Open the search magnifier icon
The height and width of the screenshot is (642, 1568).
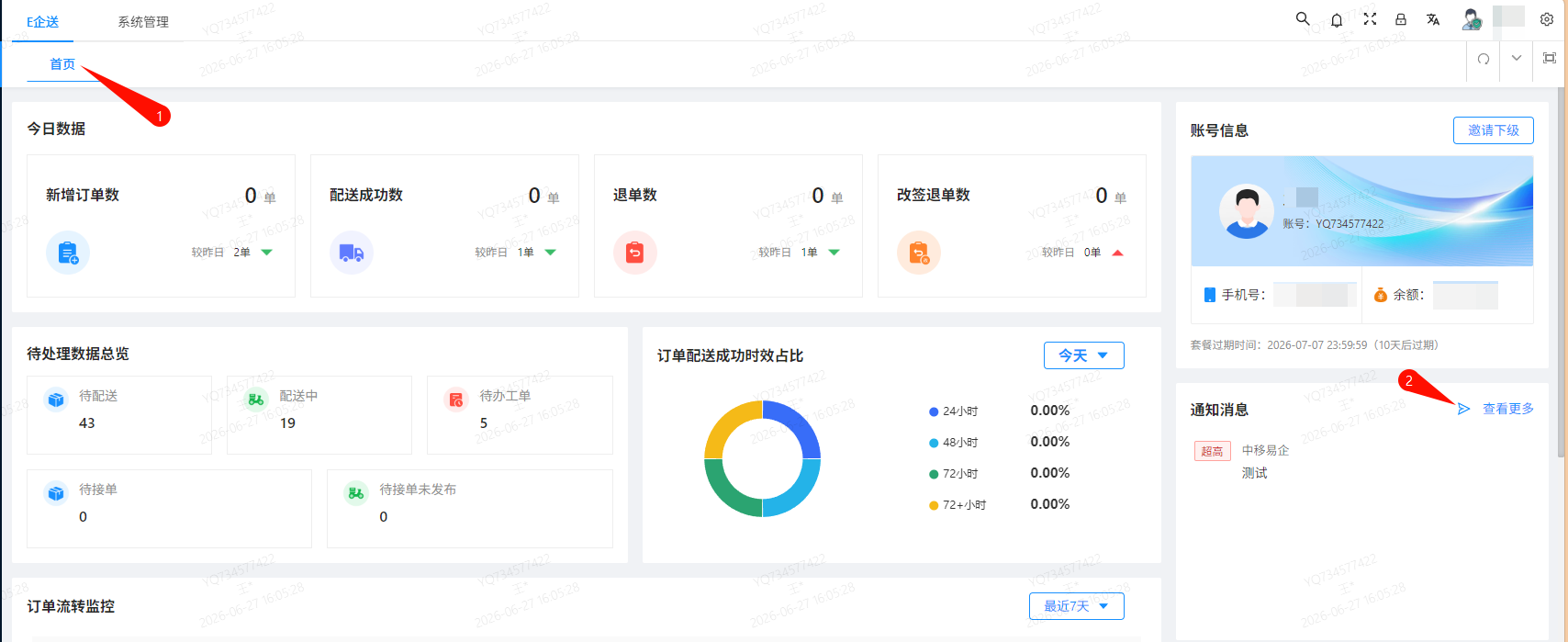pos(1303,18)
